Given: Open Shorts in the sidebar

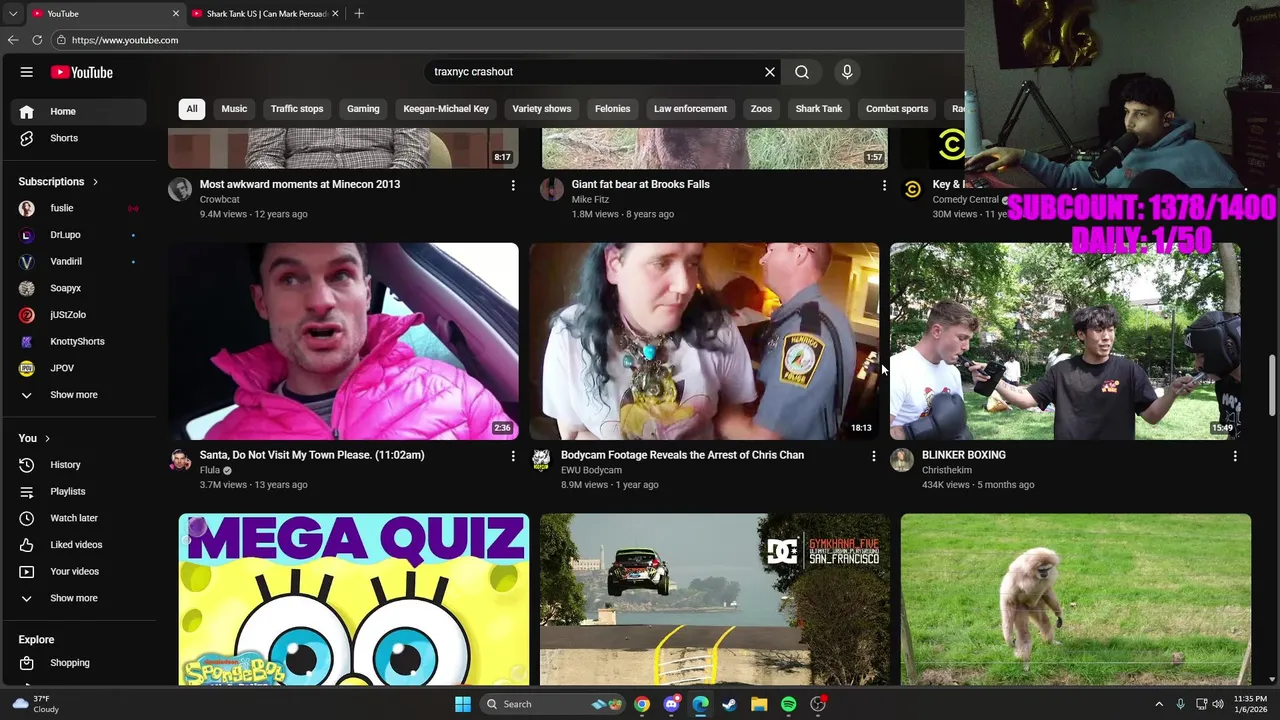Looking at the screenshot, I should pos(78,138).
